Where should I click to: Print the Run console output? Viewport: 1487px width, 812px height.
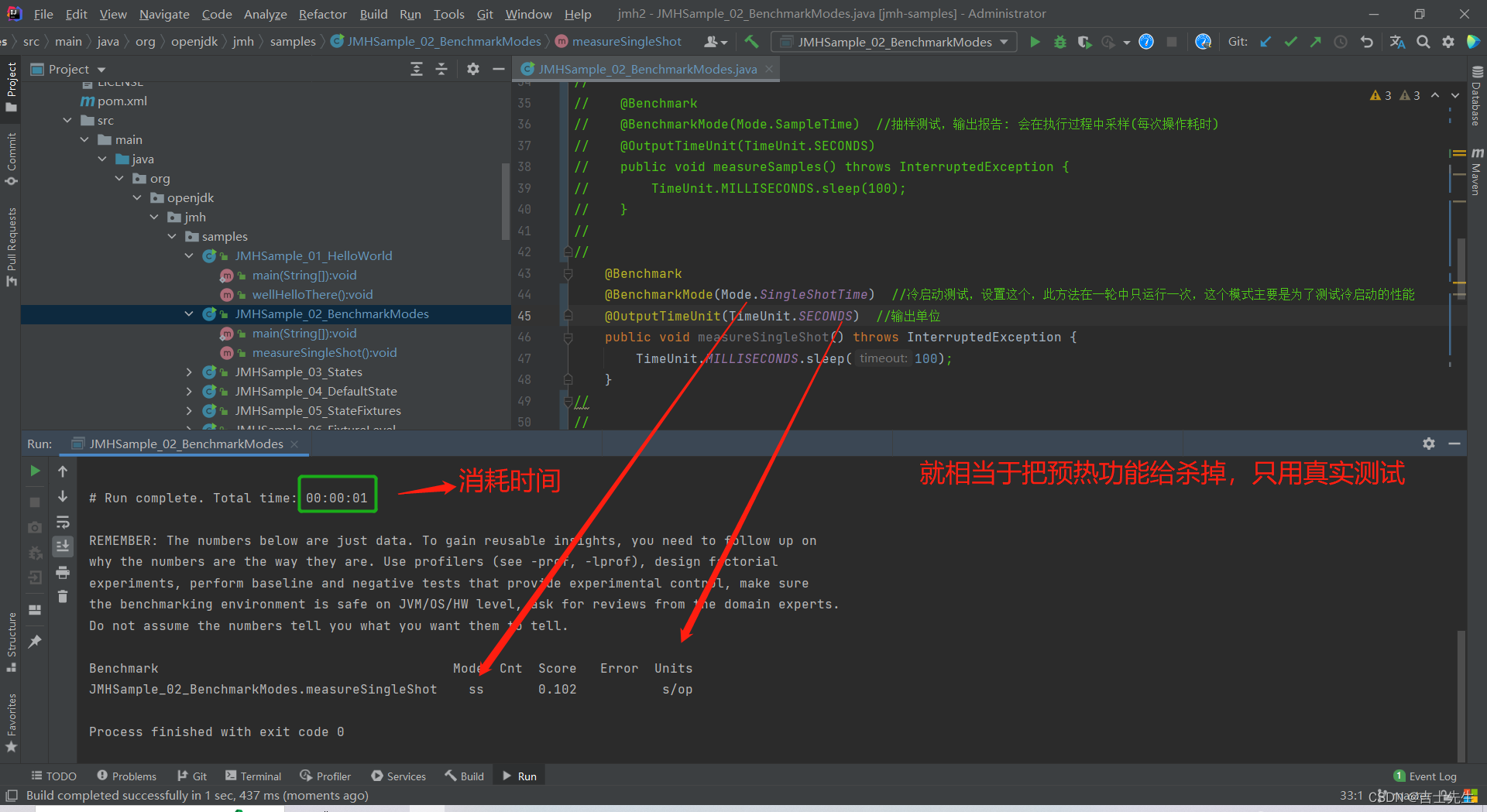pos(63,572)
